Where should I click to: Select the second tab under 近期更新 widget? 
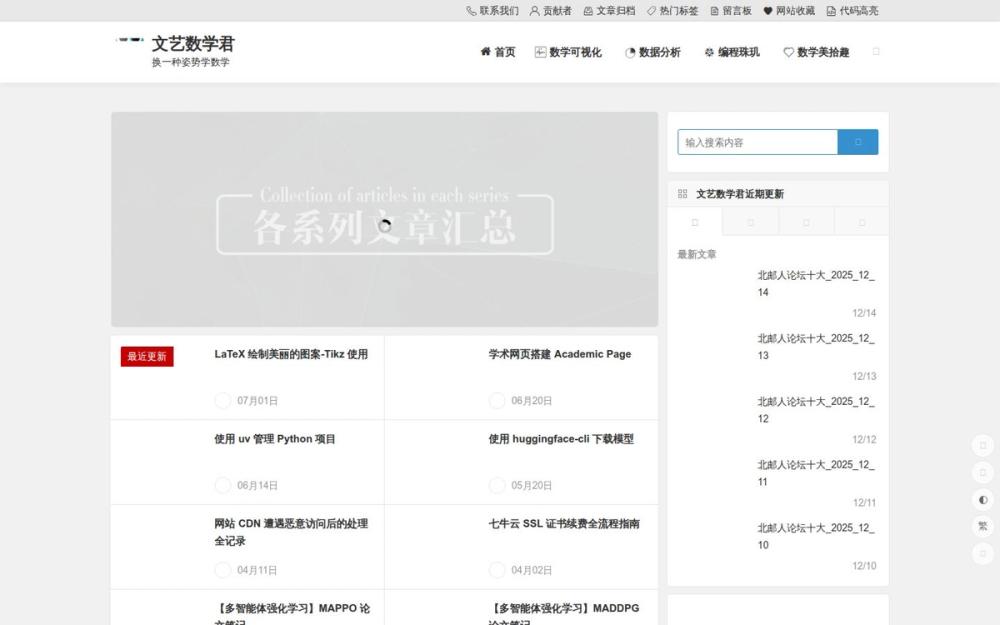click(751, 222)
